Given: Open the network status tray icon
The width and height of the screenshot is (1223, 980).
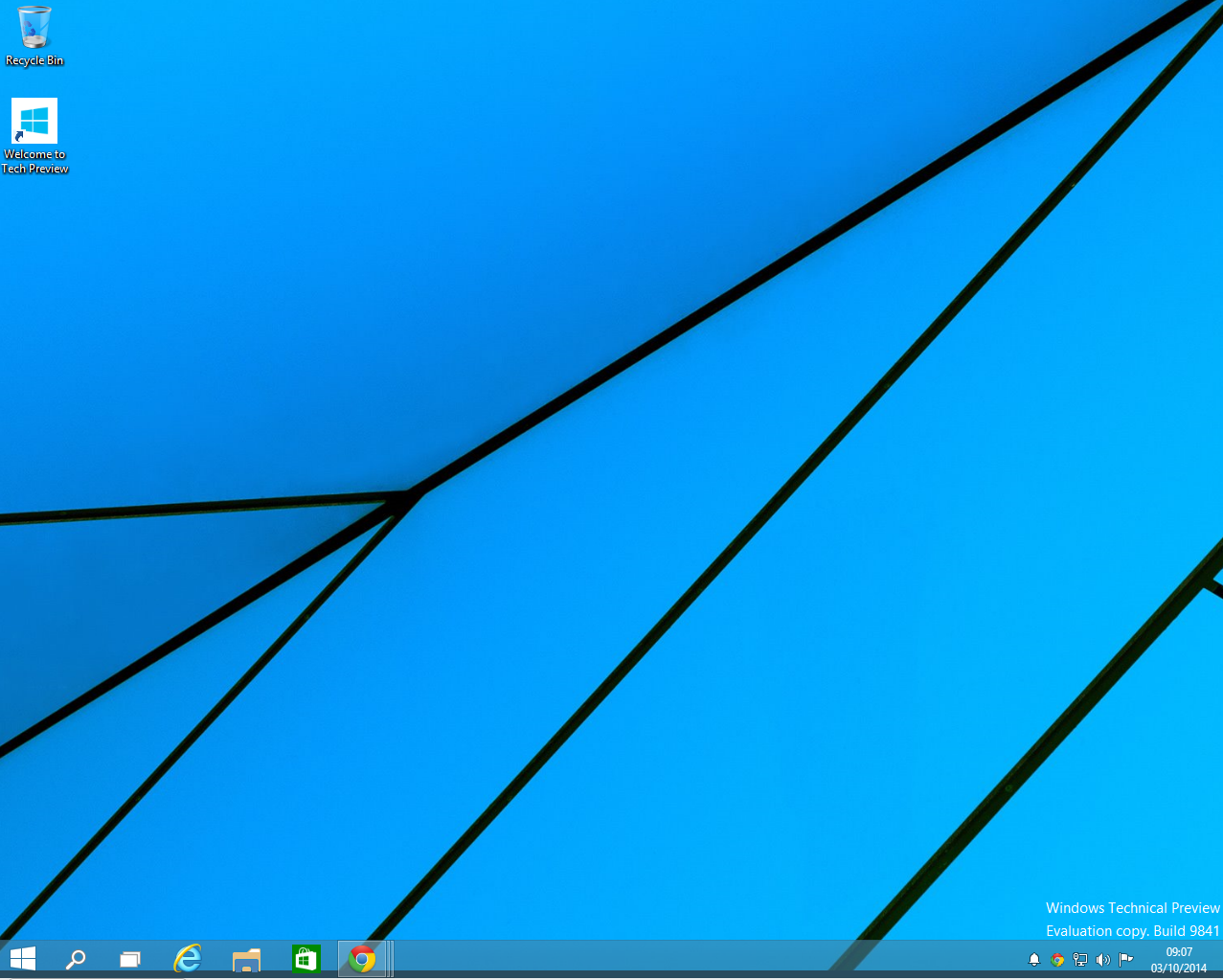Looking at the screenshot, I should [x=1080, y=959].
